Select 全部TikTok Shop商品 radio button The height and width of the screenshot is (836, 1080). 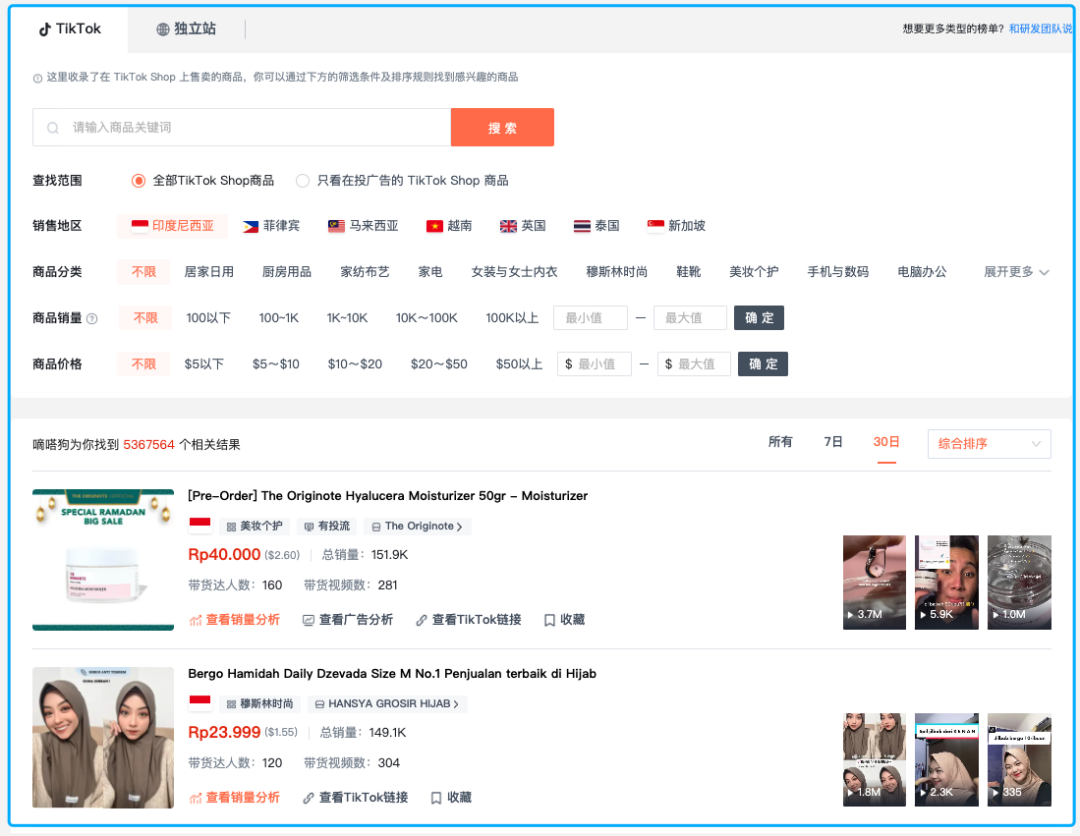pos(139,181)
